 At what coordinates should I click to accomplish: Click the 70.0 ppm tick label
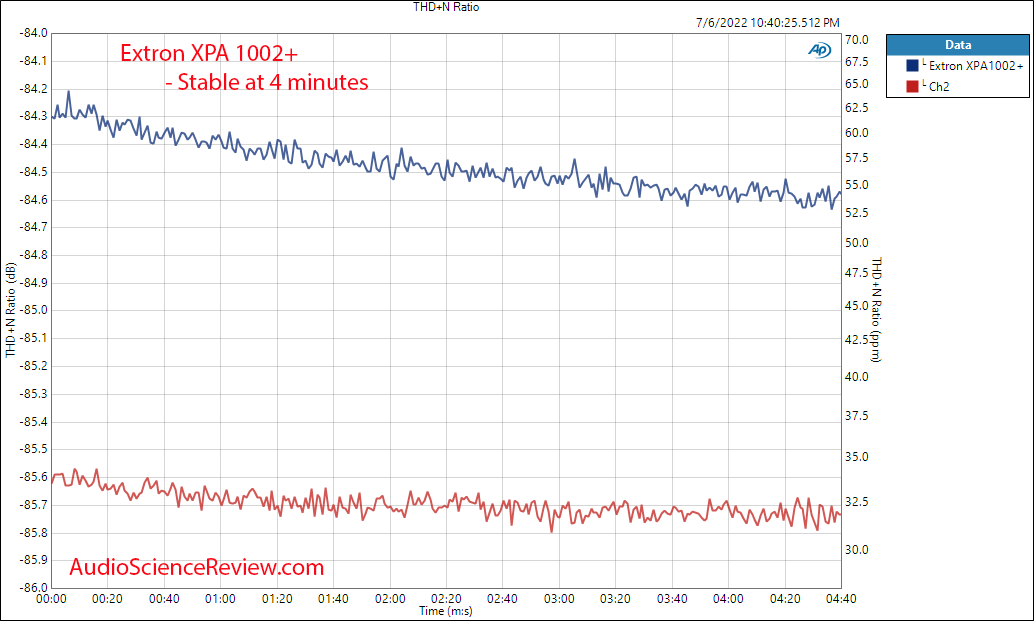pos(857,40)
